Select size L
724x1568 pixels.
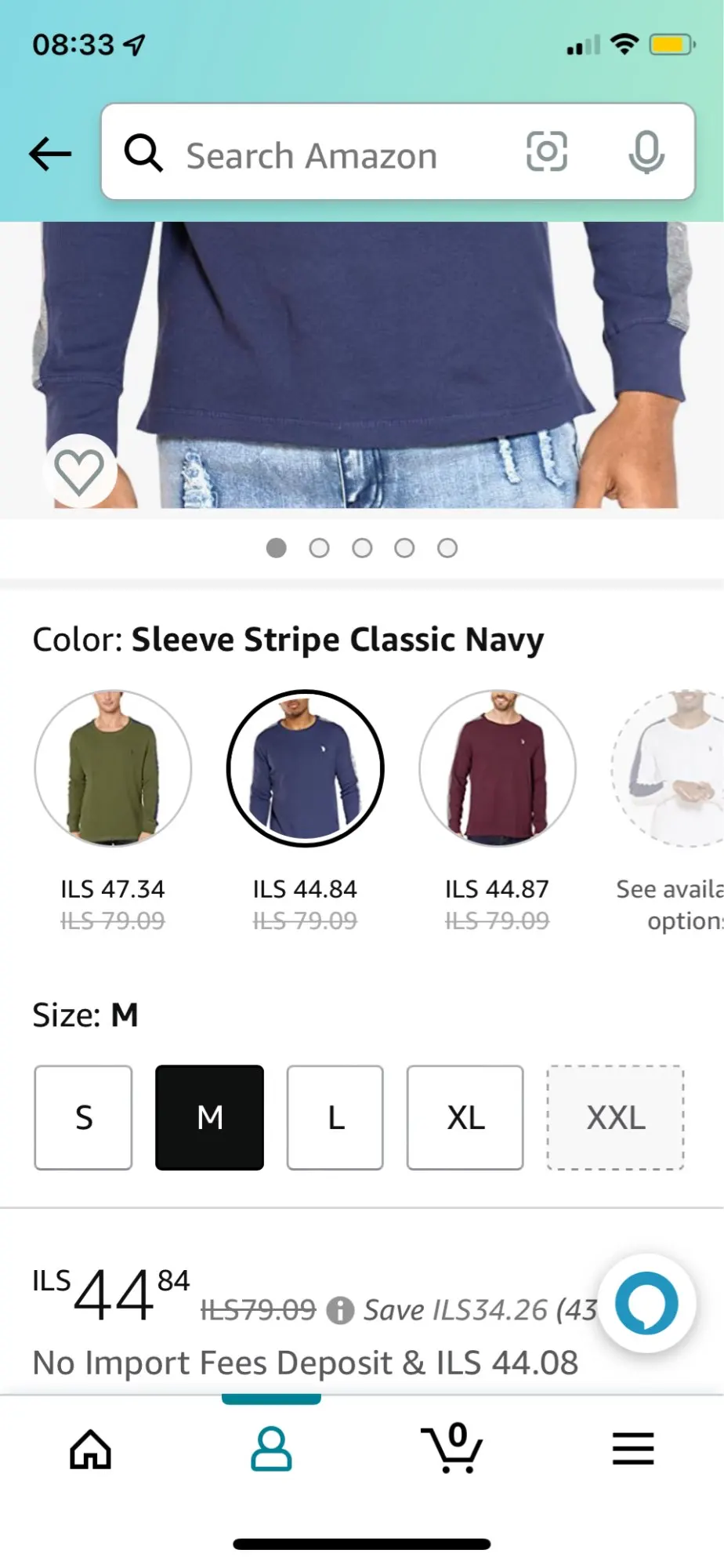[x=335, y=1117]
